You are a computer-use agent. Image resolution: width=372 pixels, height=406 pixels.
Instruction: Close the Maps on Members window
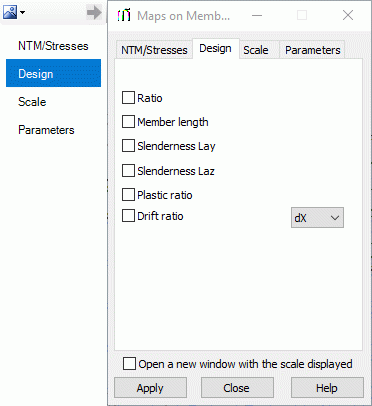[x=348, y=15]
